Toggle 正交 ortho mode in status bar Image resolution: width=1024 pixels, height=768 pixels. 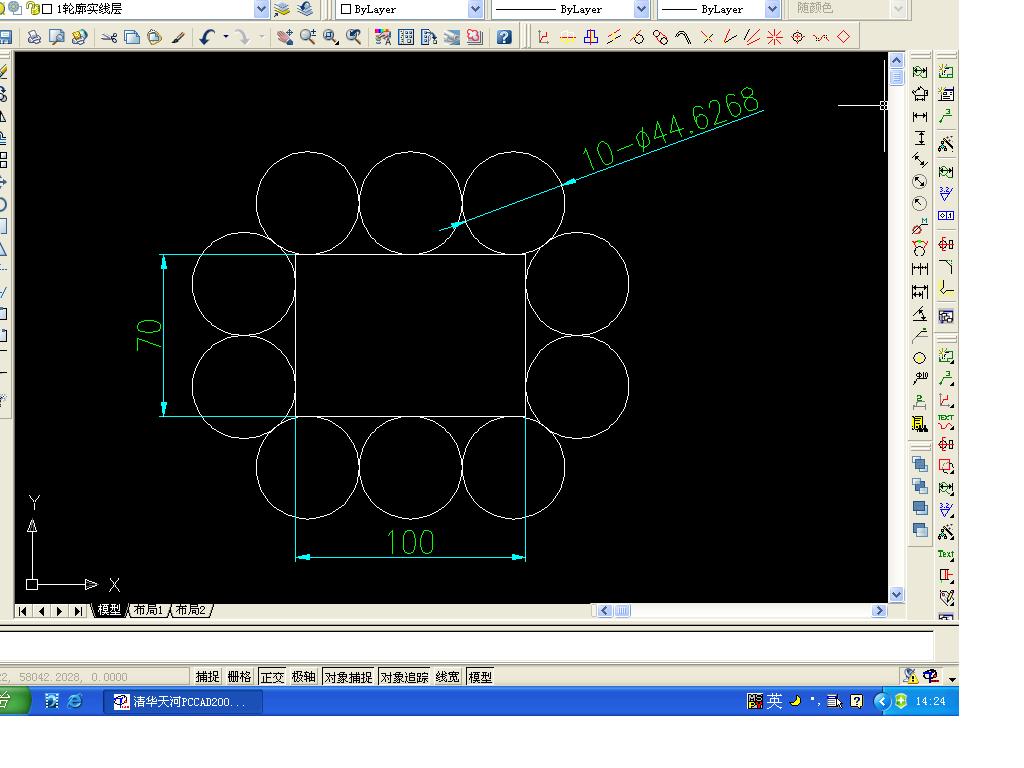(x=272, y=677)
